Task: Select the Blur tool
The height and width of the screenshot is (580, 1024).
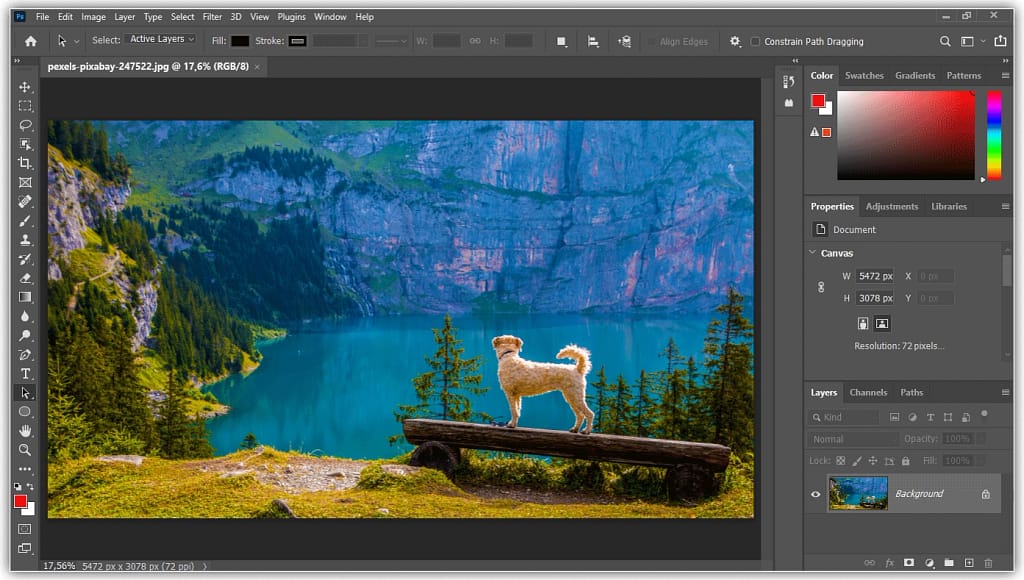Action: point(25,316)
